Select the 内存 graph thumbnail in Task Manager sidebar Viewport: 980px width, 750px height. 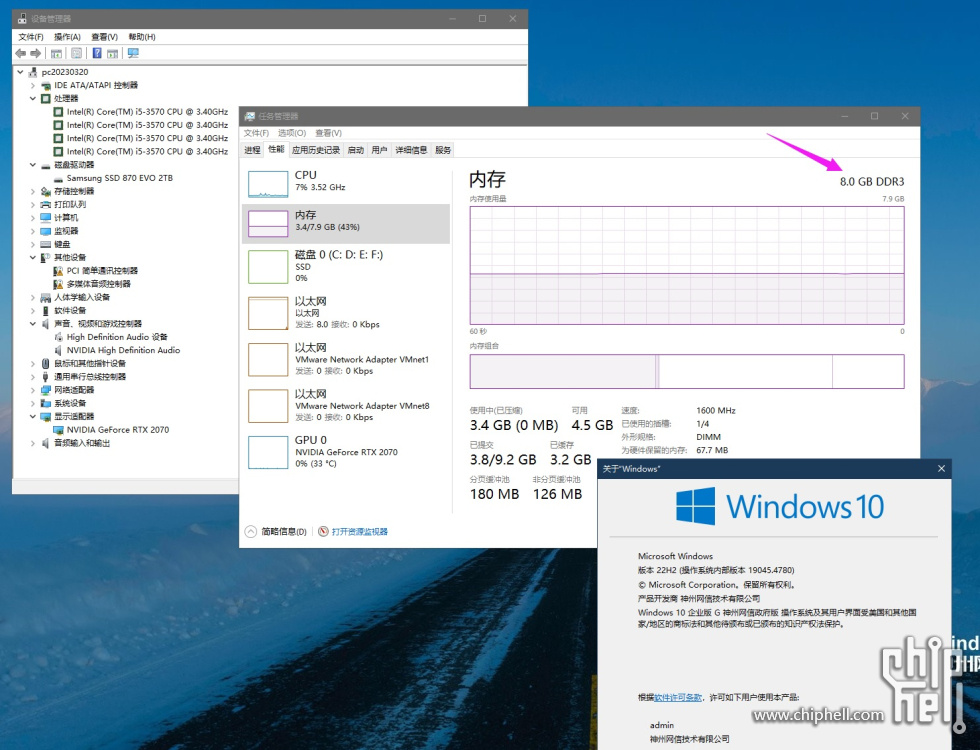[x=268, y=224]
